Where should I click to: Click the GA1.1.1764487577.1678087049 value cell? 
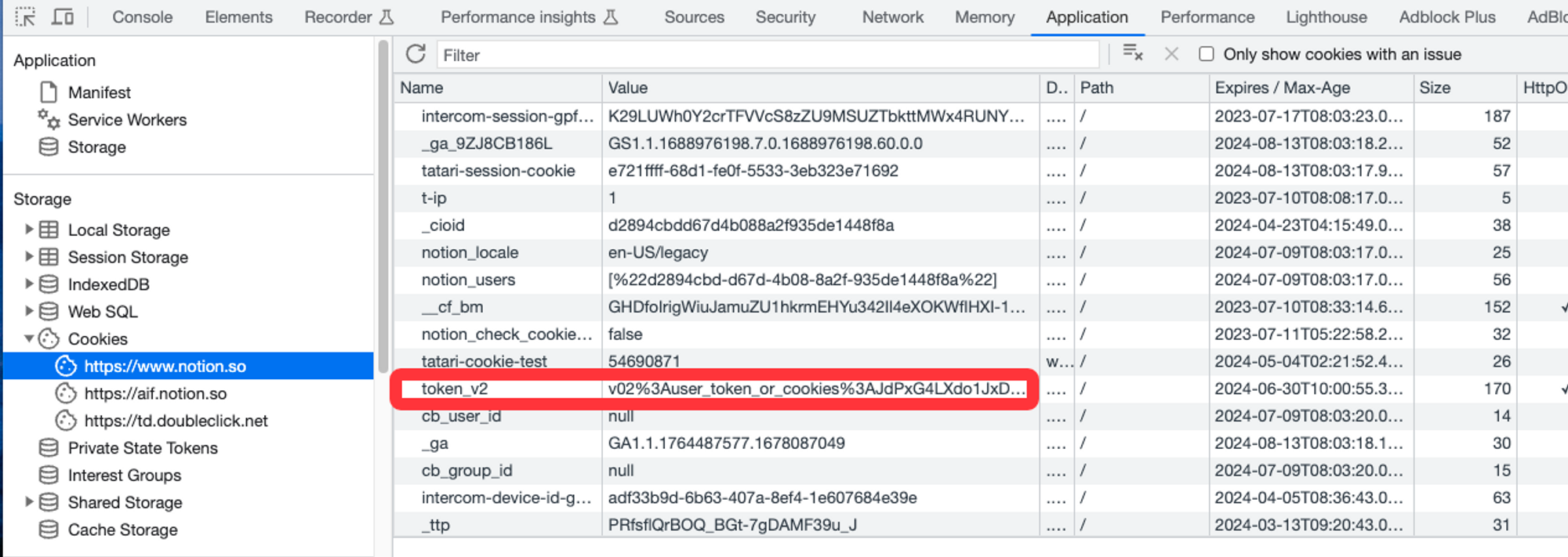820,443
